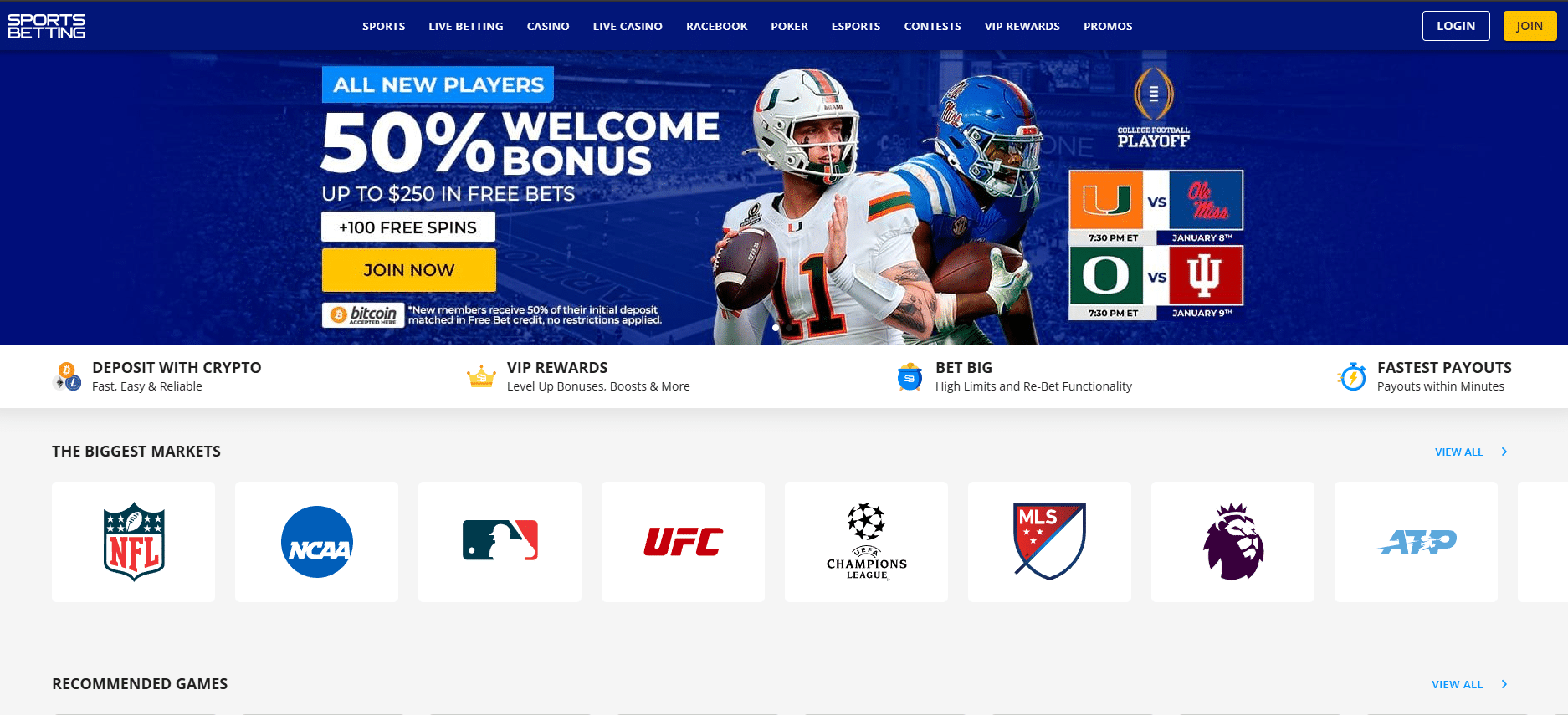Viewport: 1568px width, 715px height.
Task: Click the crypto coins deposit icon
Action: [x=67, y=376]
